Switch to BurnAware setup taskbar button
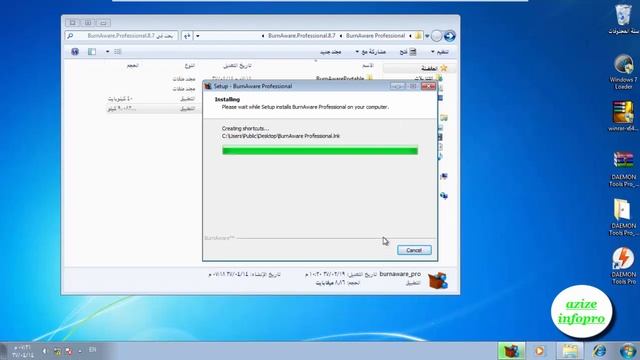 (511, 351)
